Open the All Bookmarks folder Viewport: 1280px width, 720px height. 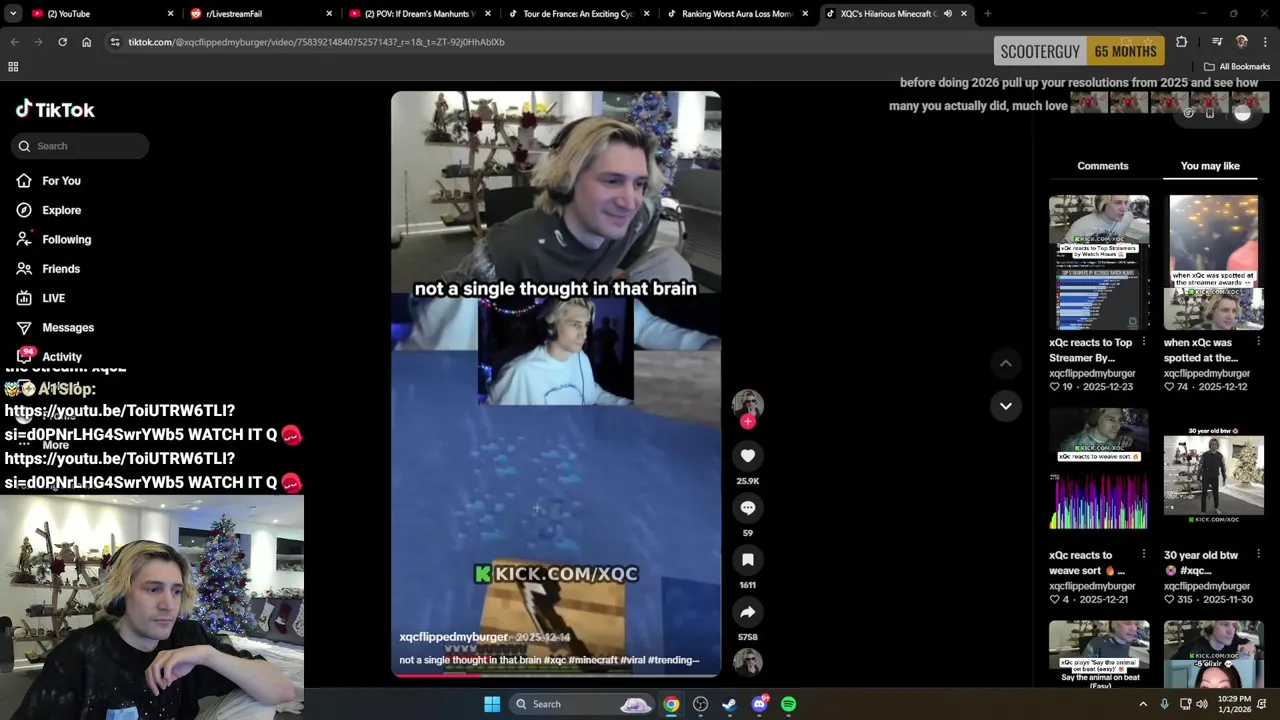(1237, 67)
